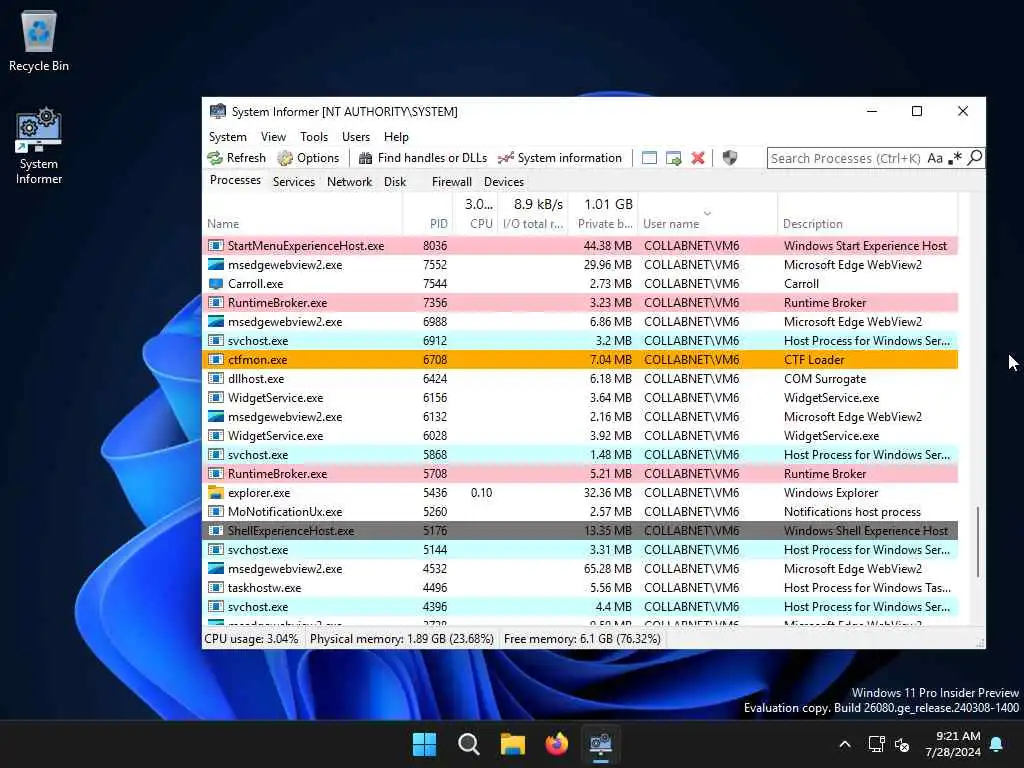This screenshot has height=768, width=1024.
Task: Switch to the Services tab
Action: click(x=294, y=182)
